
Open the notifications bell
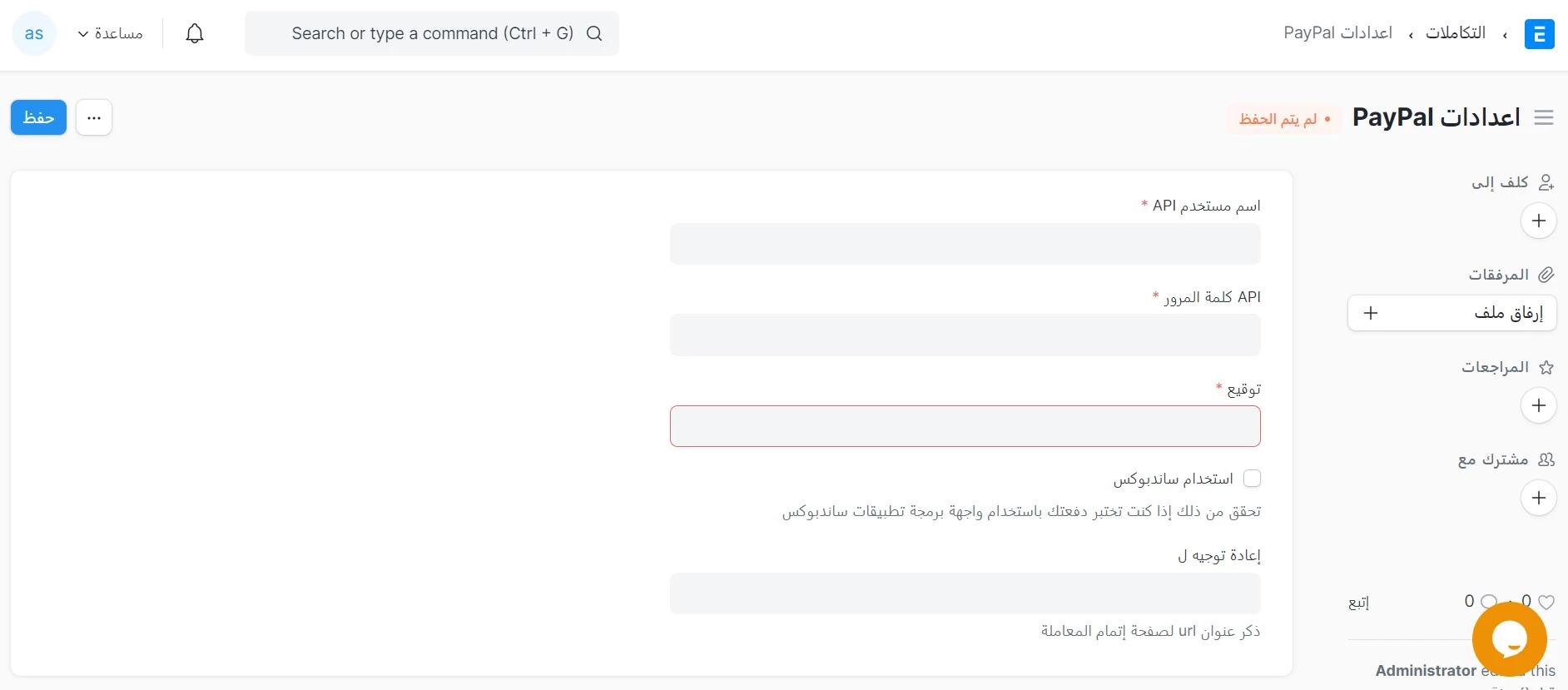(x=195, y=33)
